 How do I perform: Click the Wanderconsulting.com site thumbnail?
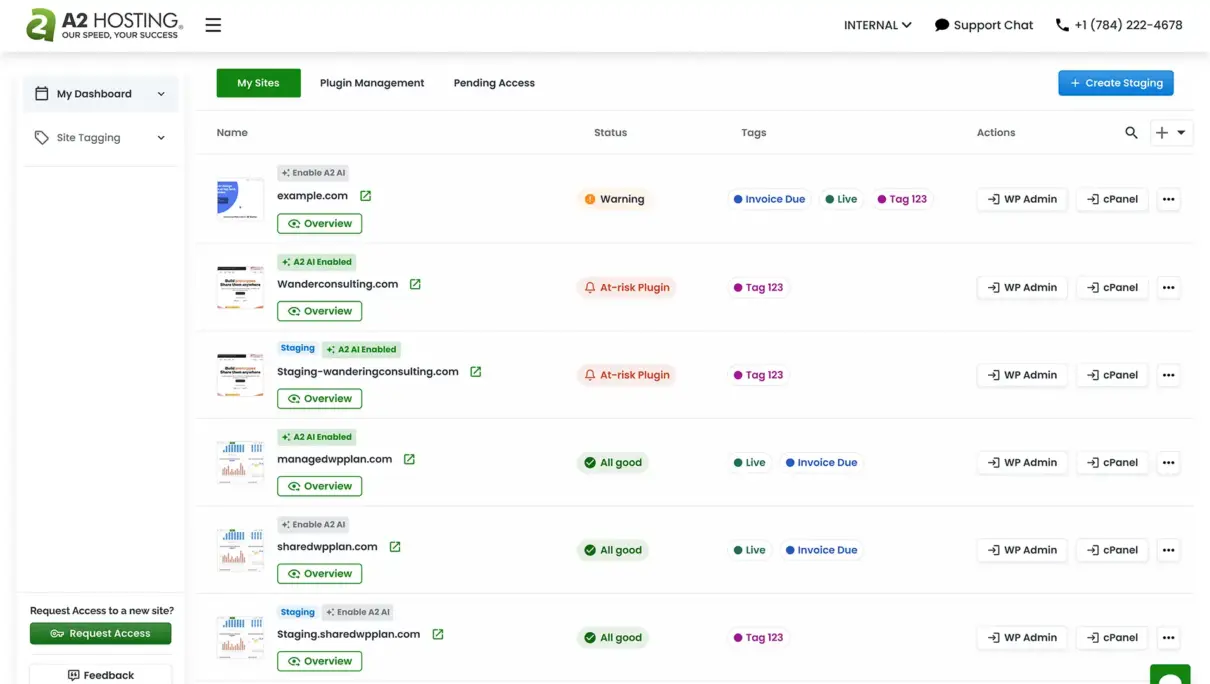[240, 287]
